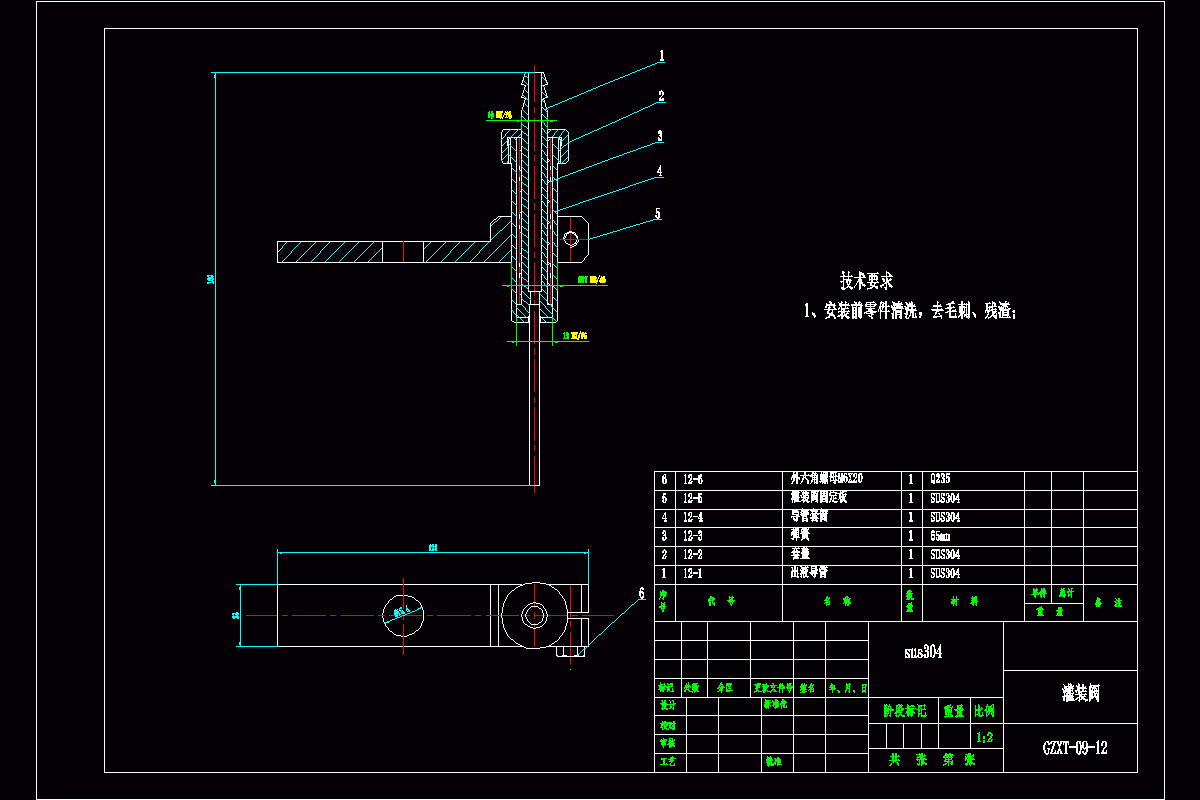The width and height of the screenshot is (1200, 800).
Task: Click balloon number 3 in section view
Action: tap(660, 136)
